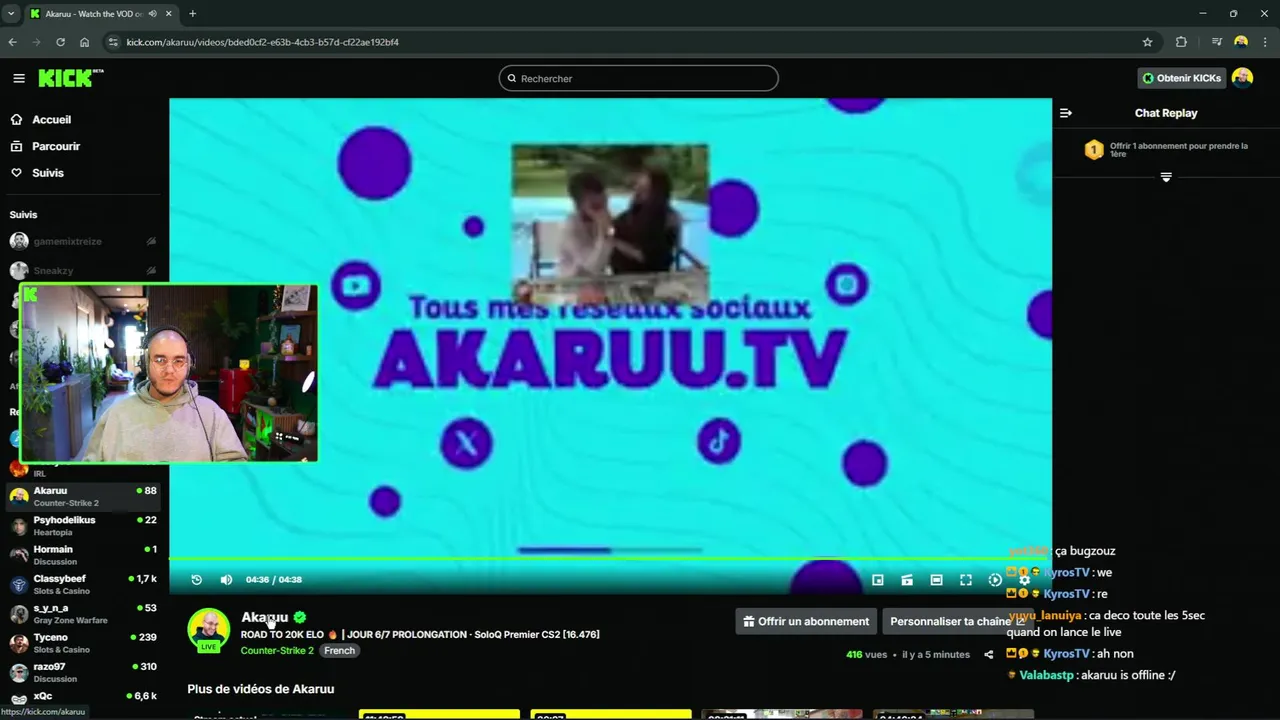Open the Counter-Strike 2 category link

277,650
